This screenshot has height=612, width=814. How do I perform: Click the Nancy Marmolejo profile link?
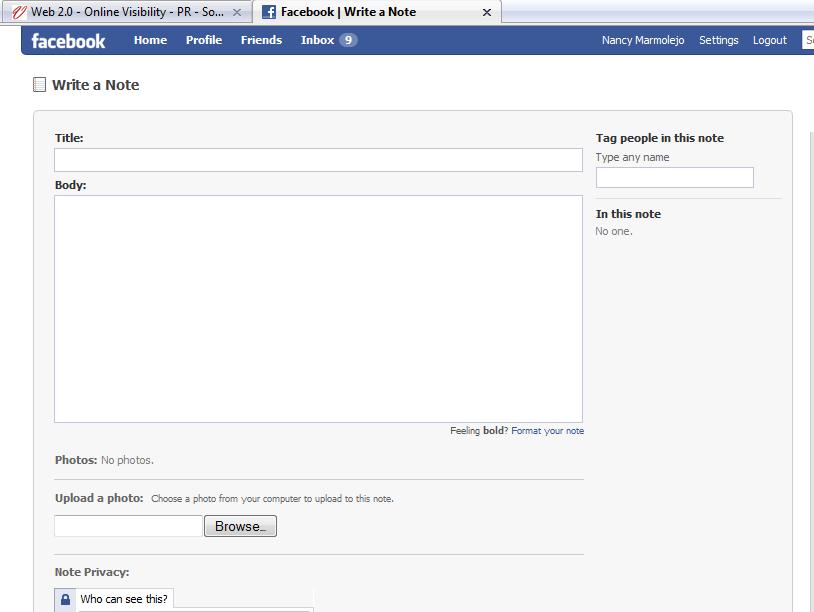[x=643, y=40]
